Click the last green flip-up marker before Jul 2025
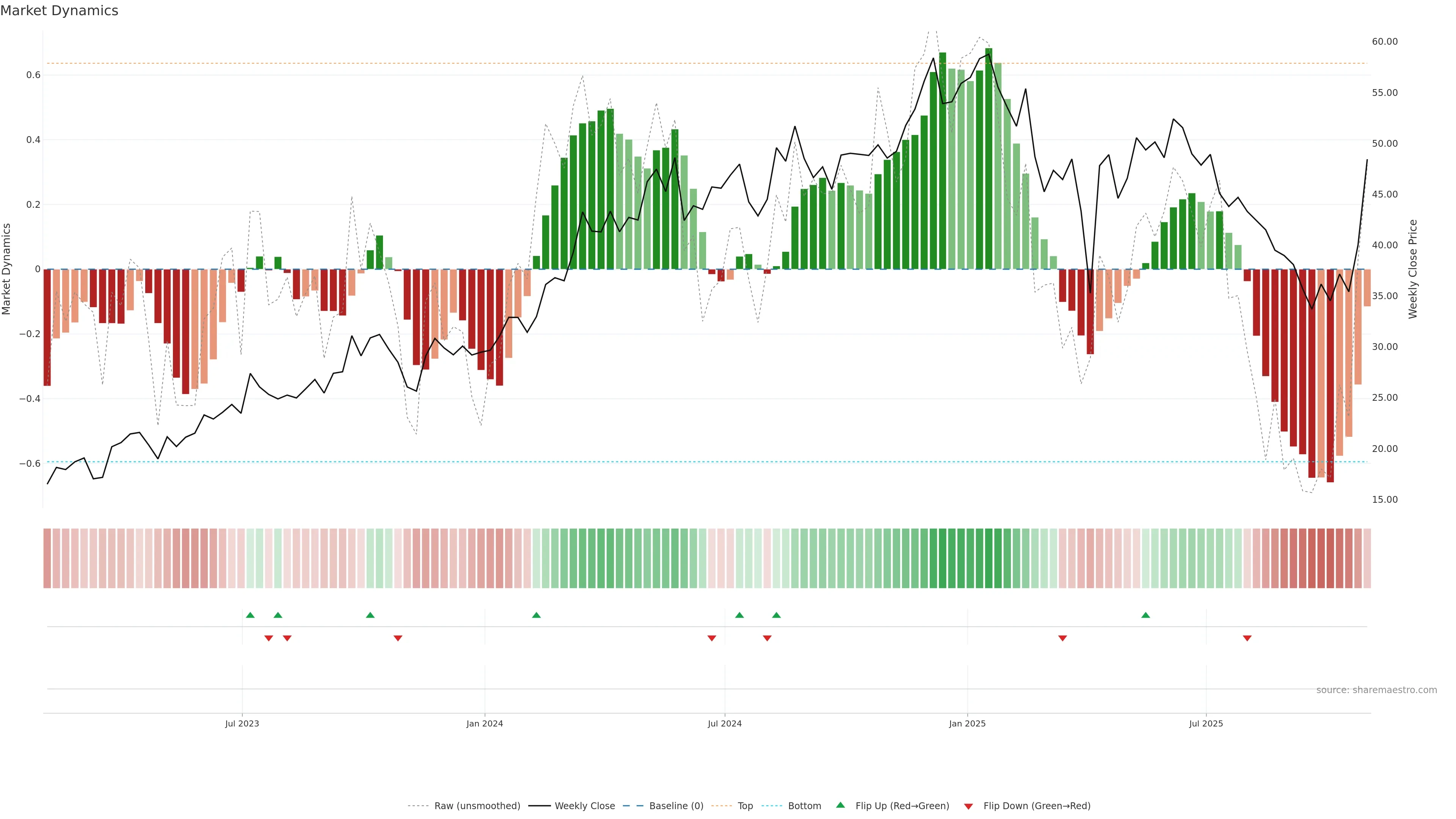The height and width of the screenshot is (819, 1456). pyautogui.click(x=1145, y=615)
